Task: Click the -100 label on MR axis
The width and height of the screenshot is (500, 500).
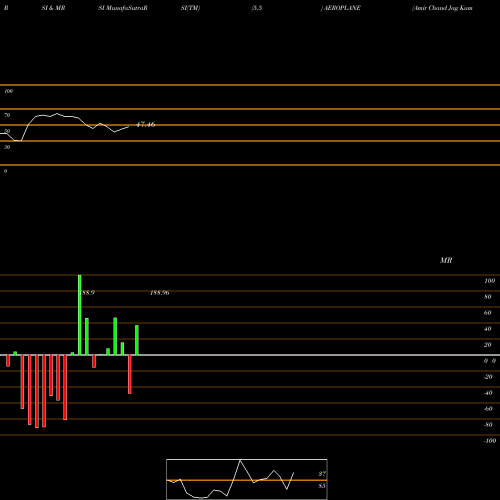Action: point(490,441)
